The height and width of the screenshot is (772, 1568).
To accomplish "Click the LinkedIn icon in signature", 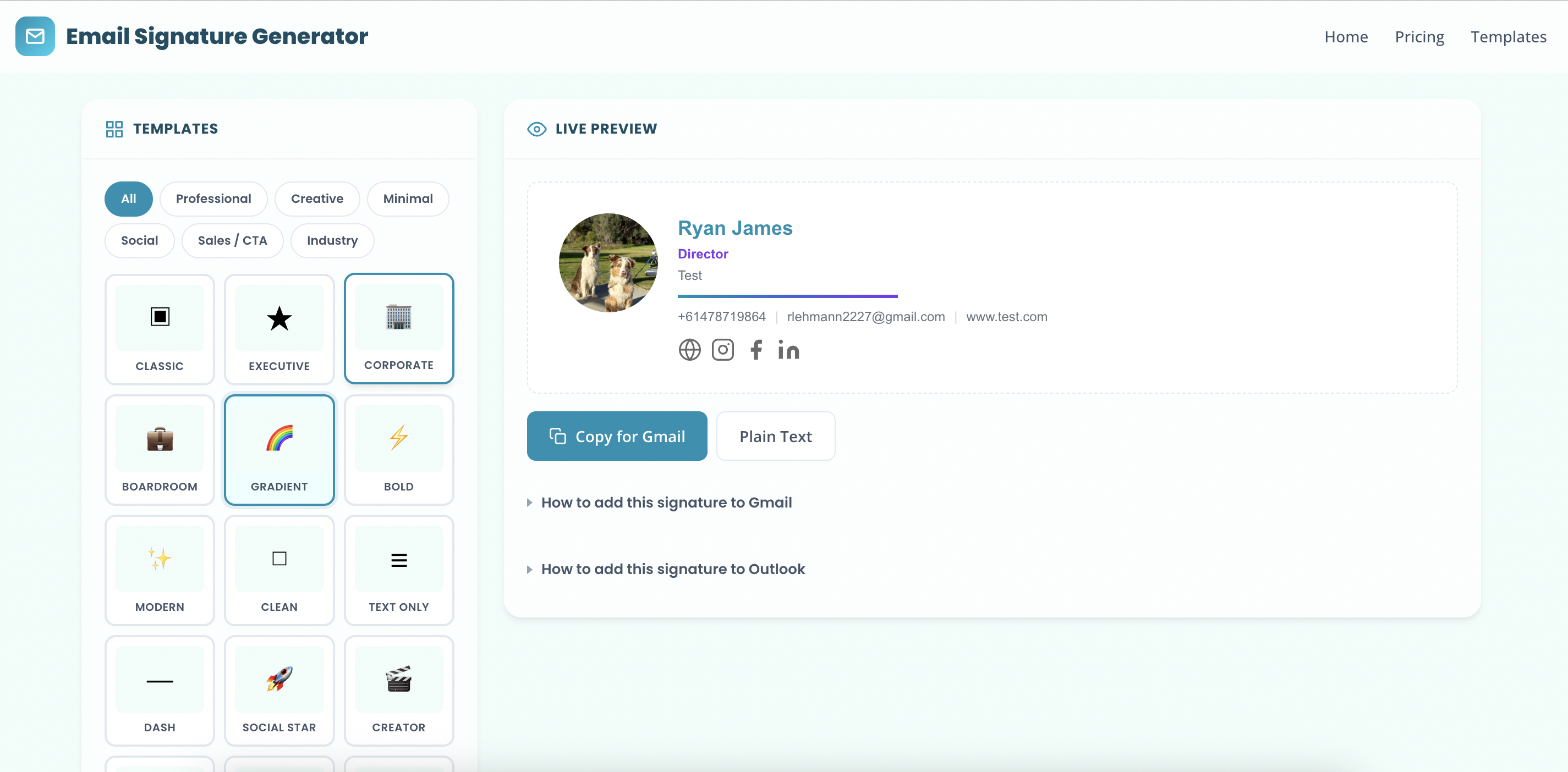I will [788, 350].
